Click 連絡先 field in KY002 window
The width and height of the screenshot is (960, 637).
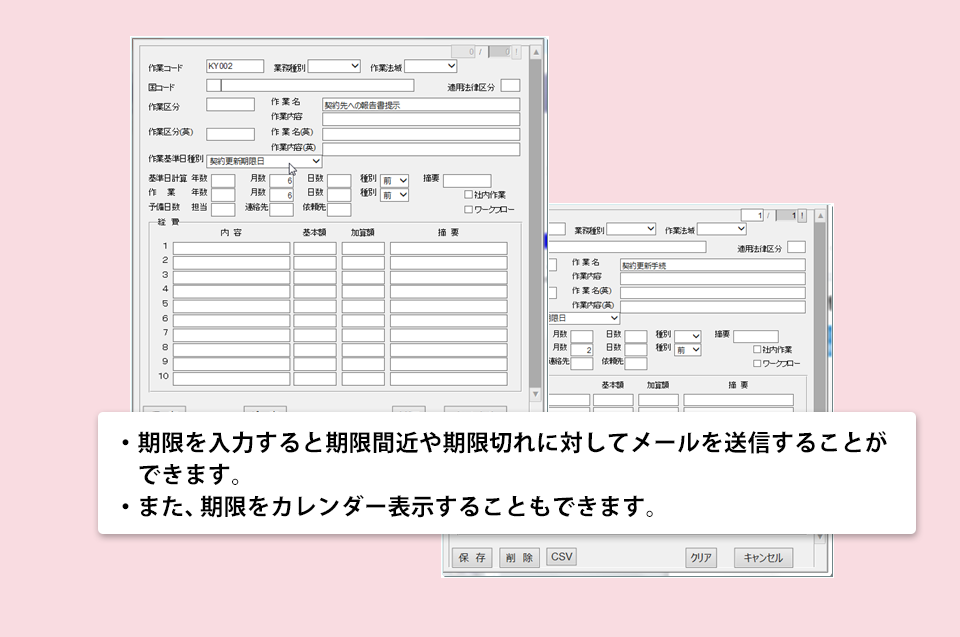282,209
